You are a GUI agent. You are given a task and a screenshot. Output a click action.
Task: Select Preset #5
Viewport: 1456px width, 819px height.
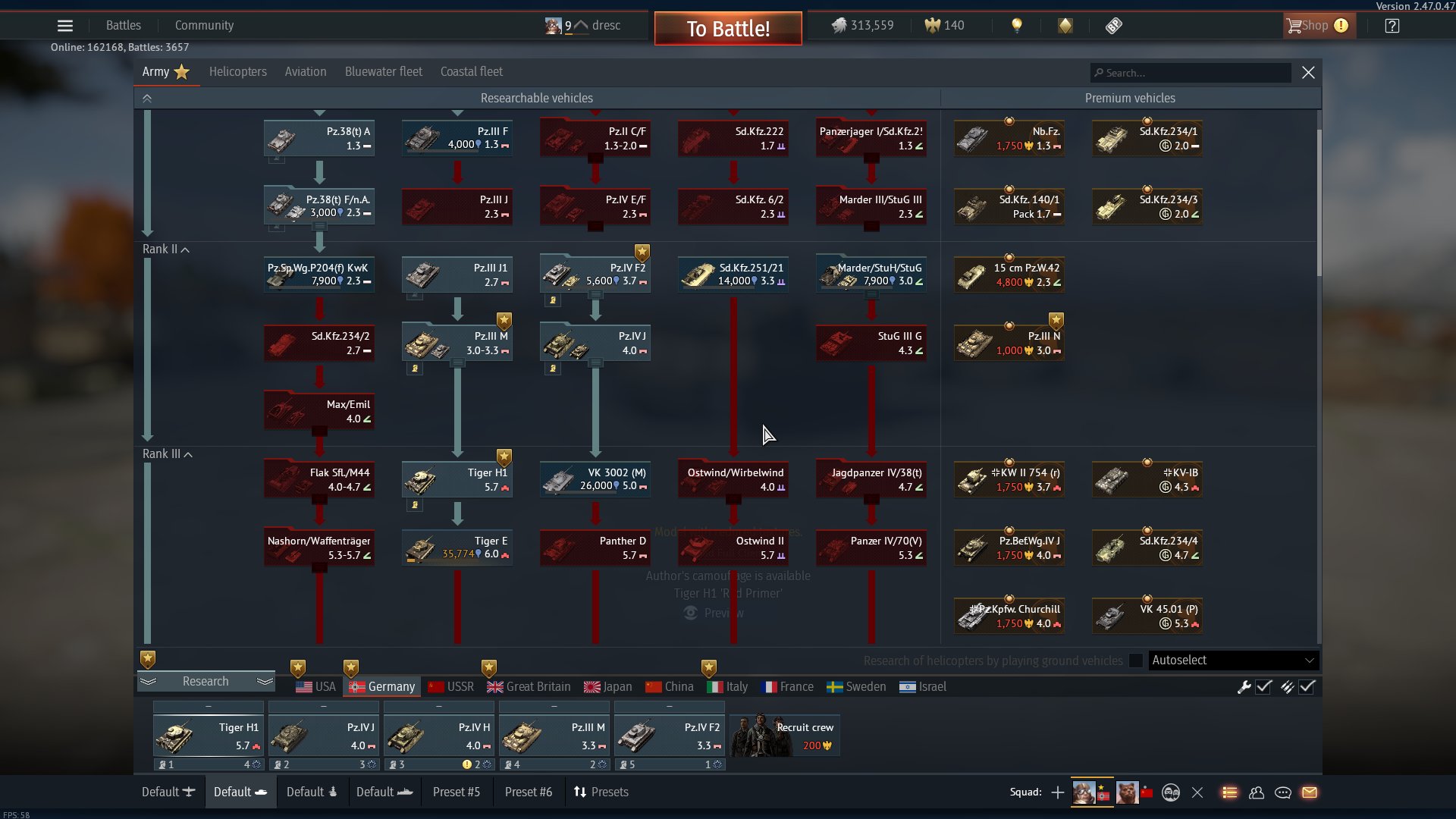point(457,792)
